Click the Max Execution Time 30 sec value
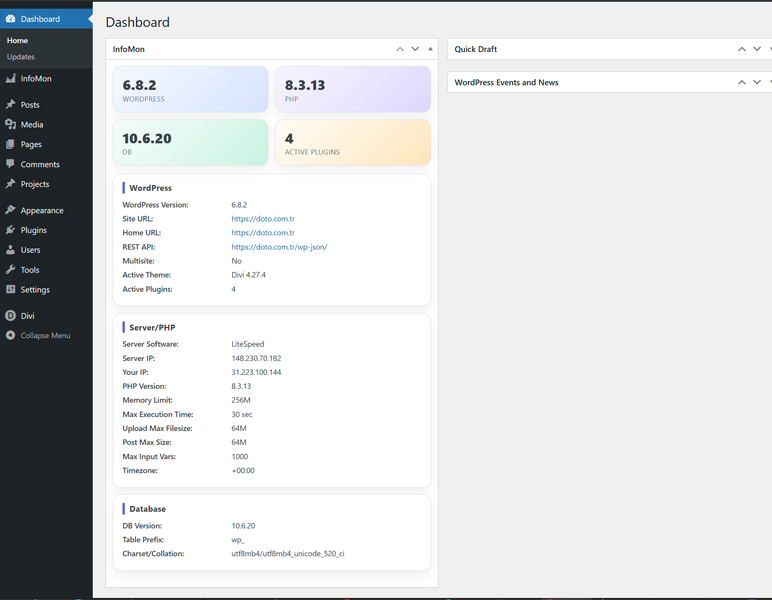 coord(242,414)
